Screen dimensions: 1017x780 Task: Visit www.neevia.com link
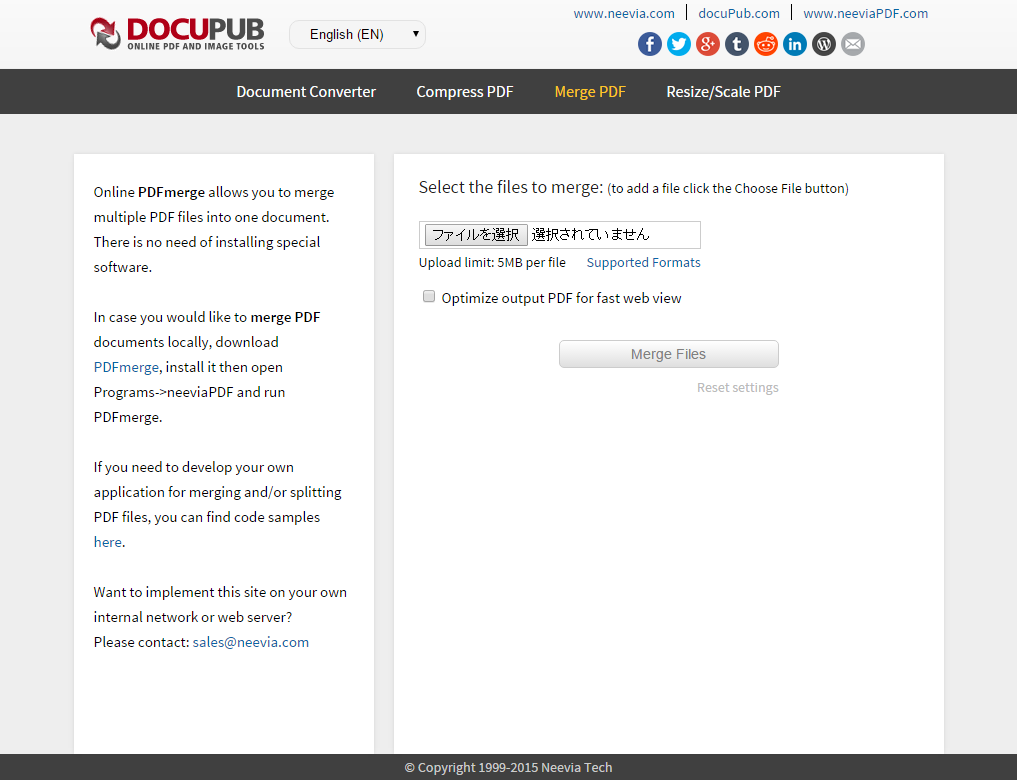[624, 13]
